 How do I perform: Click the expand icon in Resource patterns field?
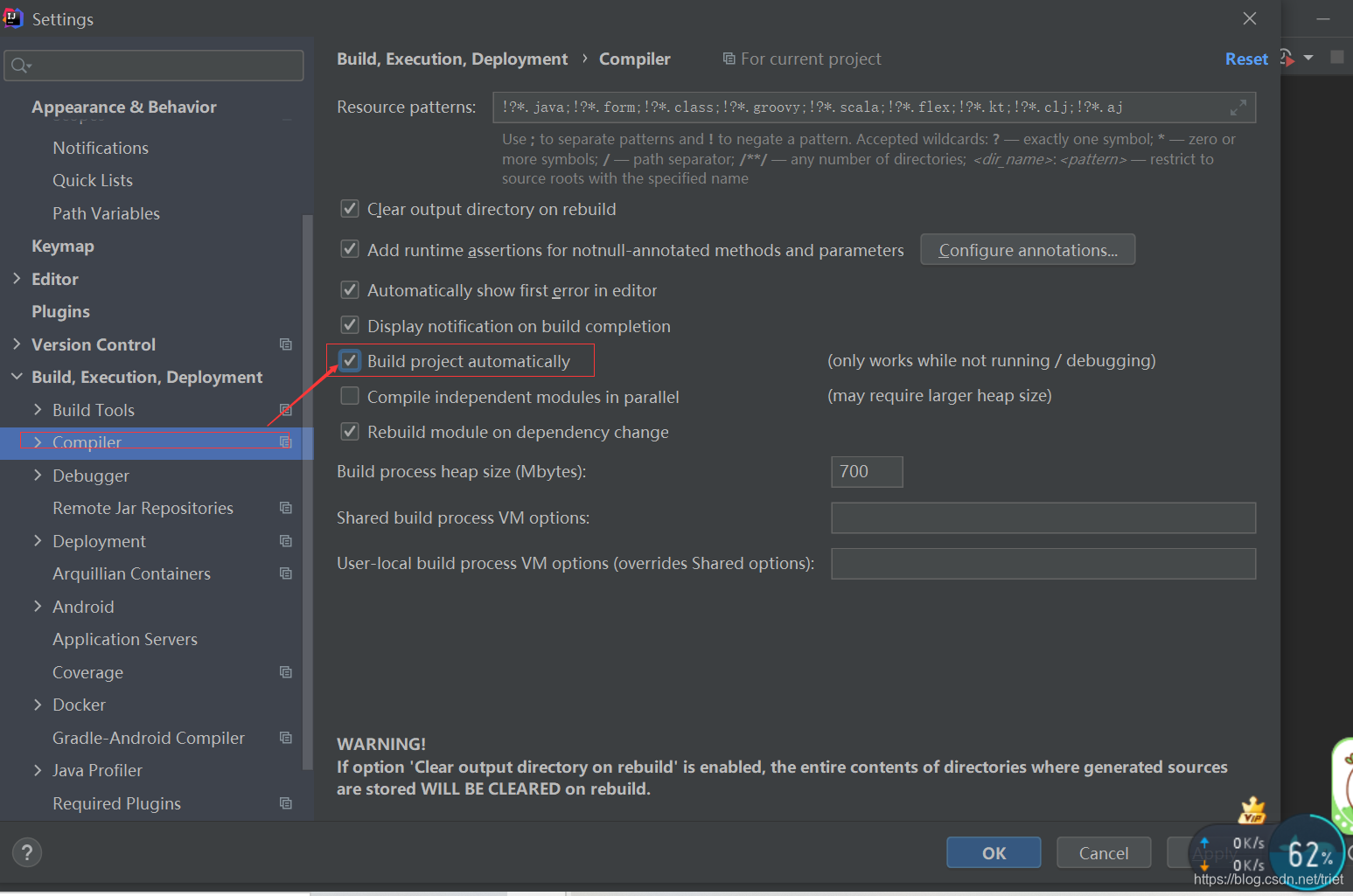click(1238, 108)
